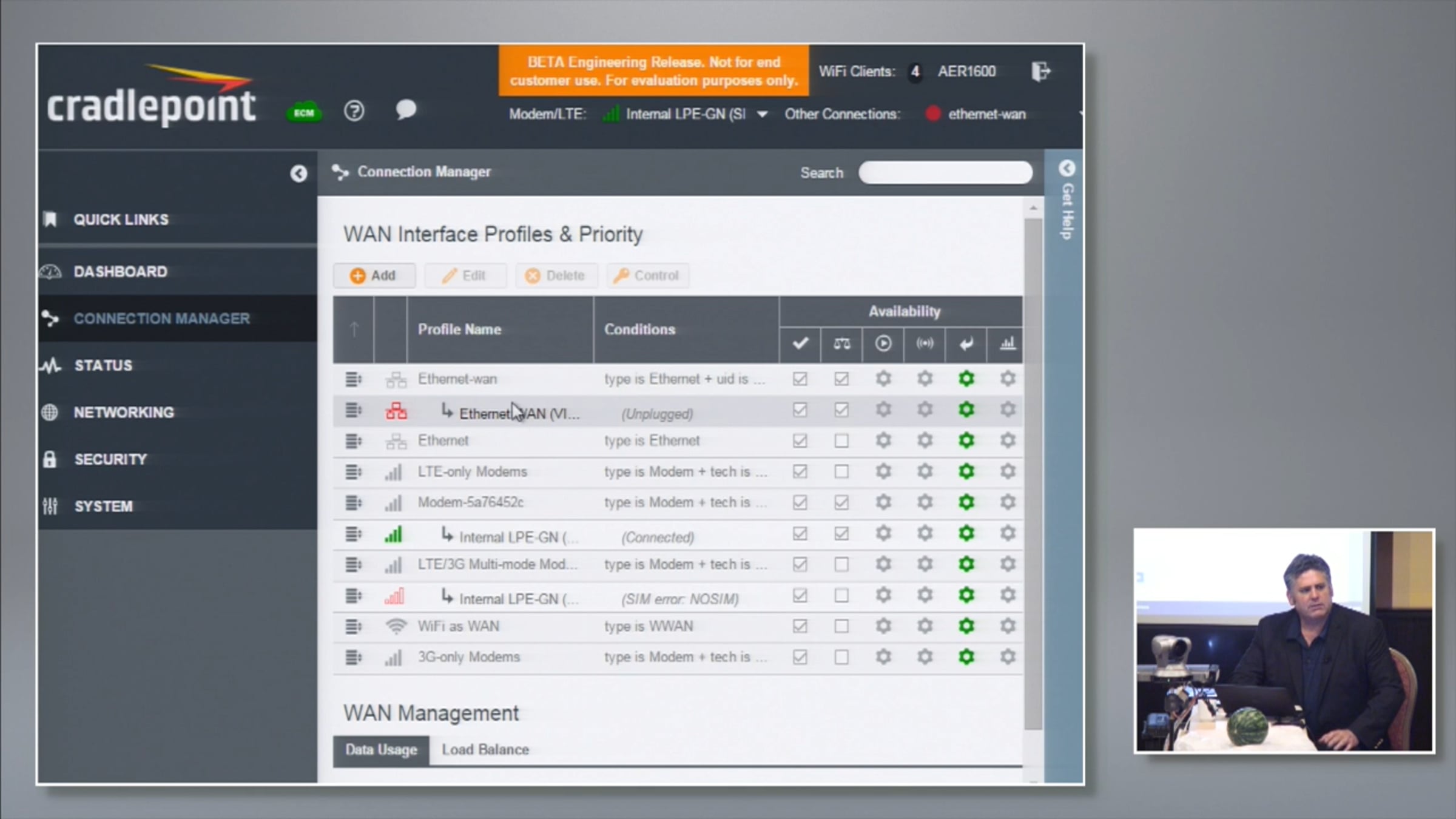The width and height of the screenshot is (1456, 819).
Task: Enable load balance for Ethernet profile
Action: click(x=841, y=441)
